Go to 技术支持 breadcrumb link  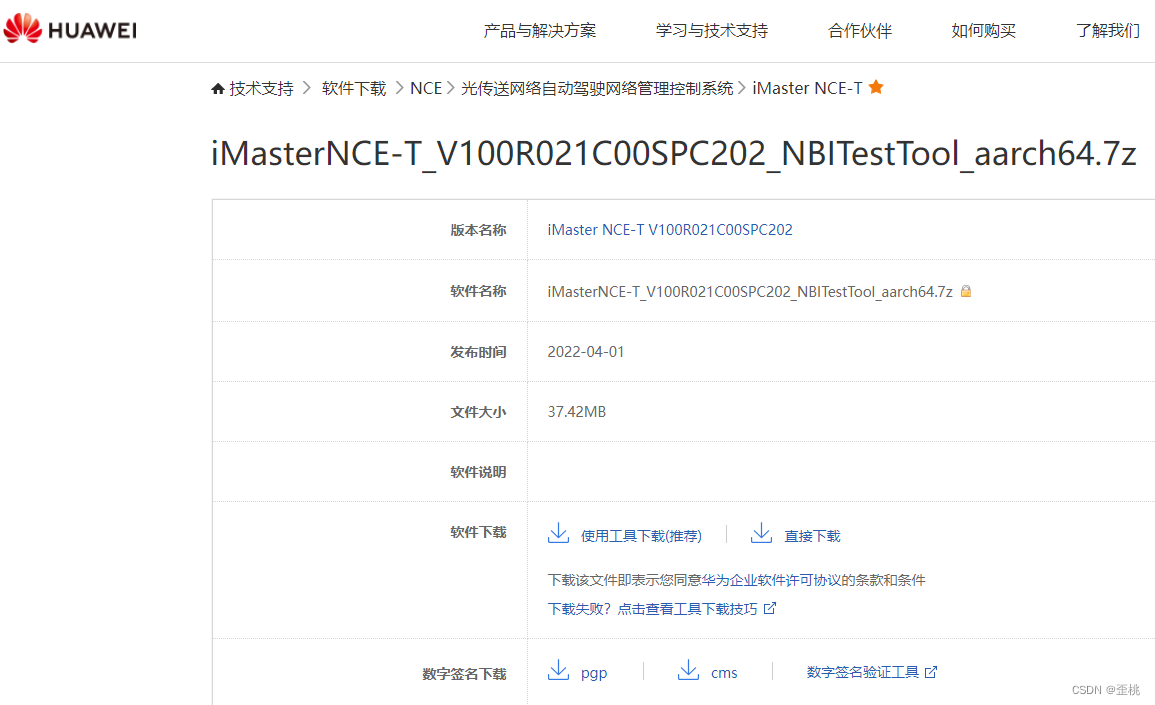[261, 88]
